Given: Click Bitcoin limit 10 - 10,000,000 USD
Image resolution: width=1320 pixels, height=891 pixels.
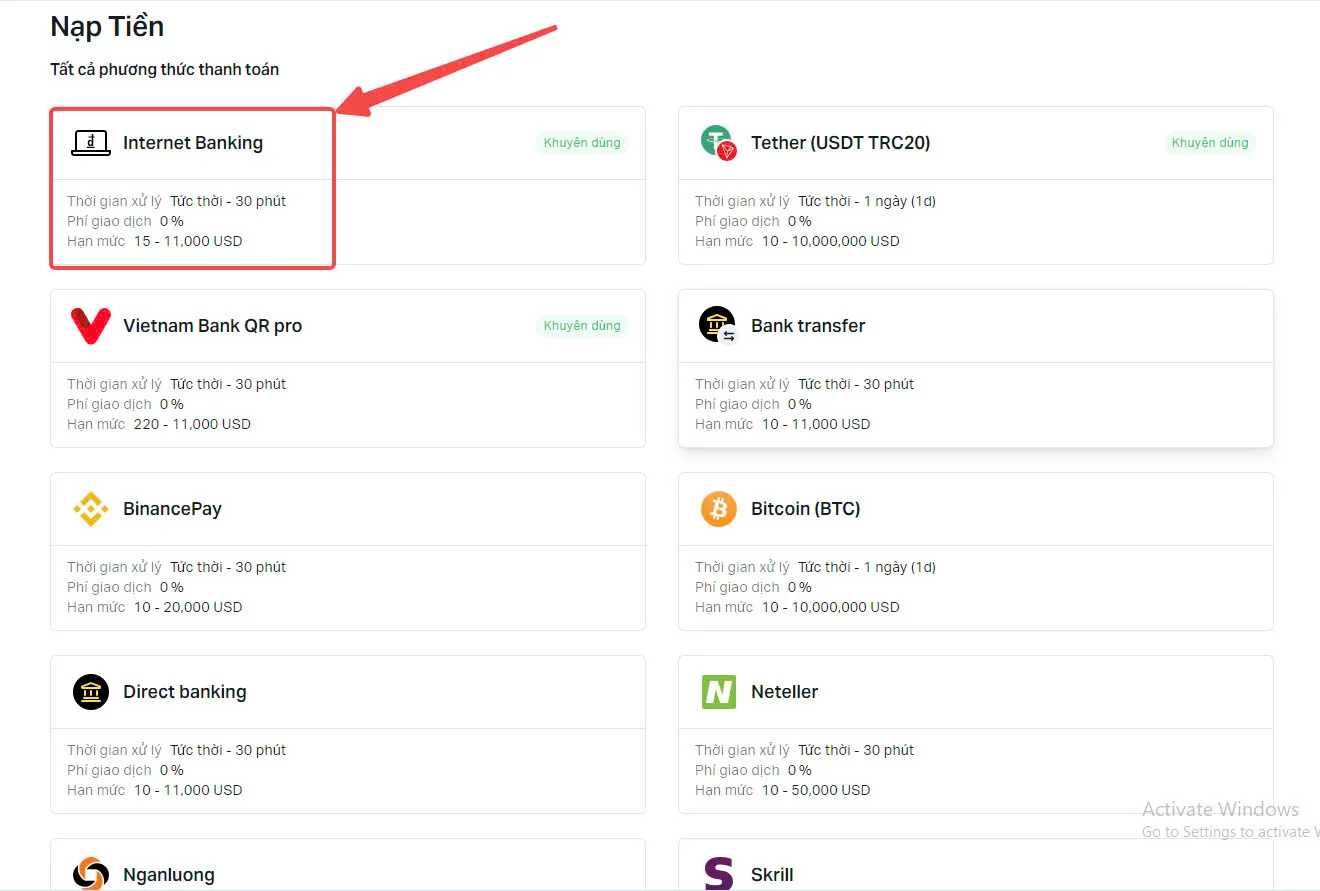Looking at the screenshot, I should point(831,607).
